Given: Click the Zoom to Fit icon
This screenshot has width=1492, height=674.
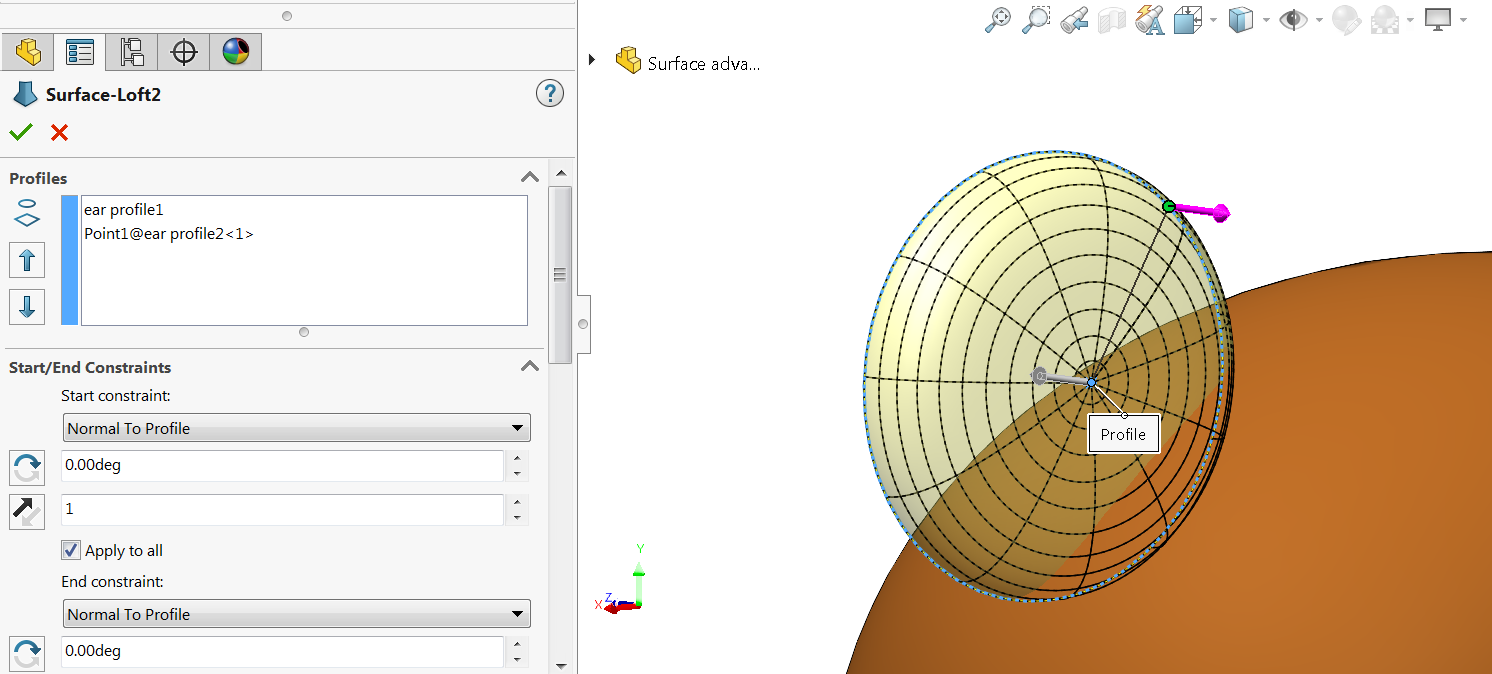Looking at the screenshot, I should 998,20.
